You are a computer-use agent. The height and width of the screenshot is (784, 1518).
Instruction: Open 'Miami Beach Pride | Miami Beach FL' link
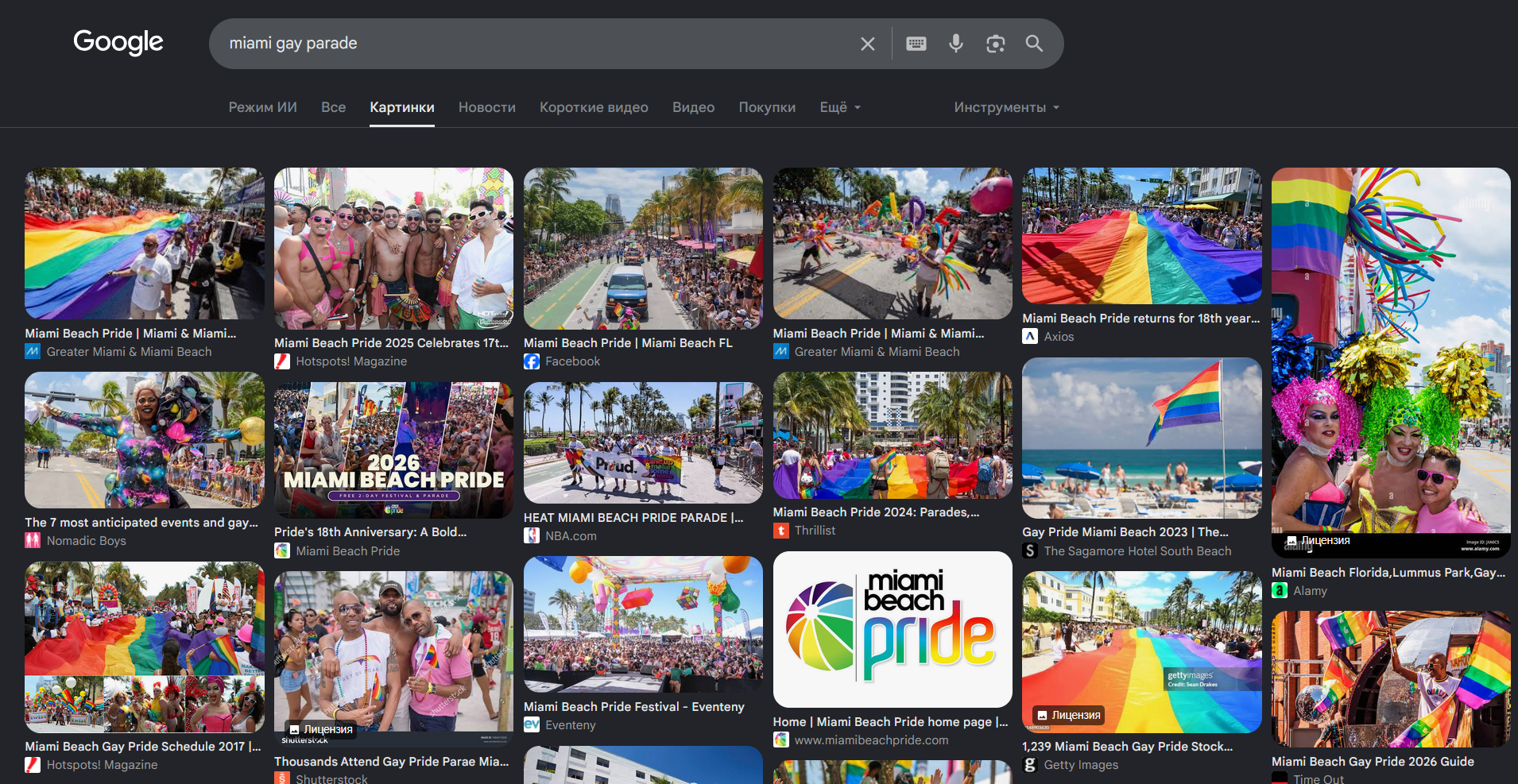628,342
